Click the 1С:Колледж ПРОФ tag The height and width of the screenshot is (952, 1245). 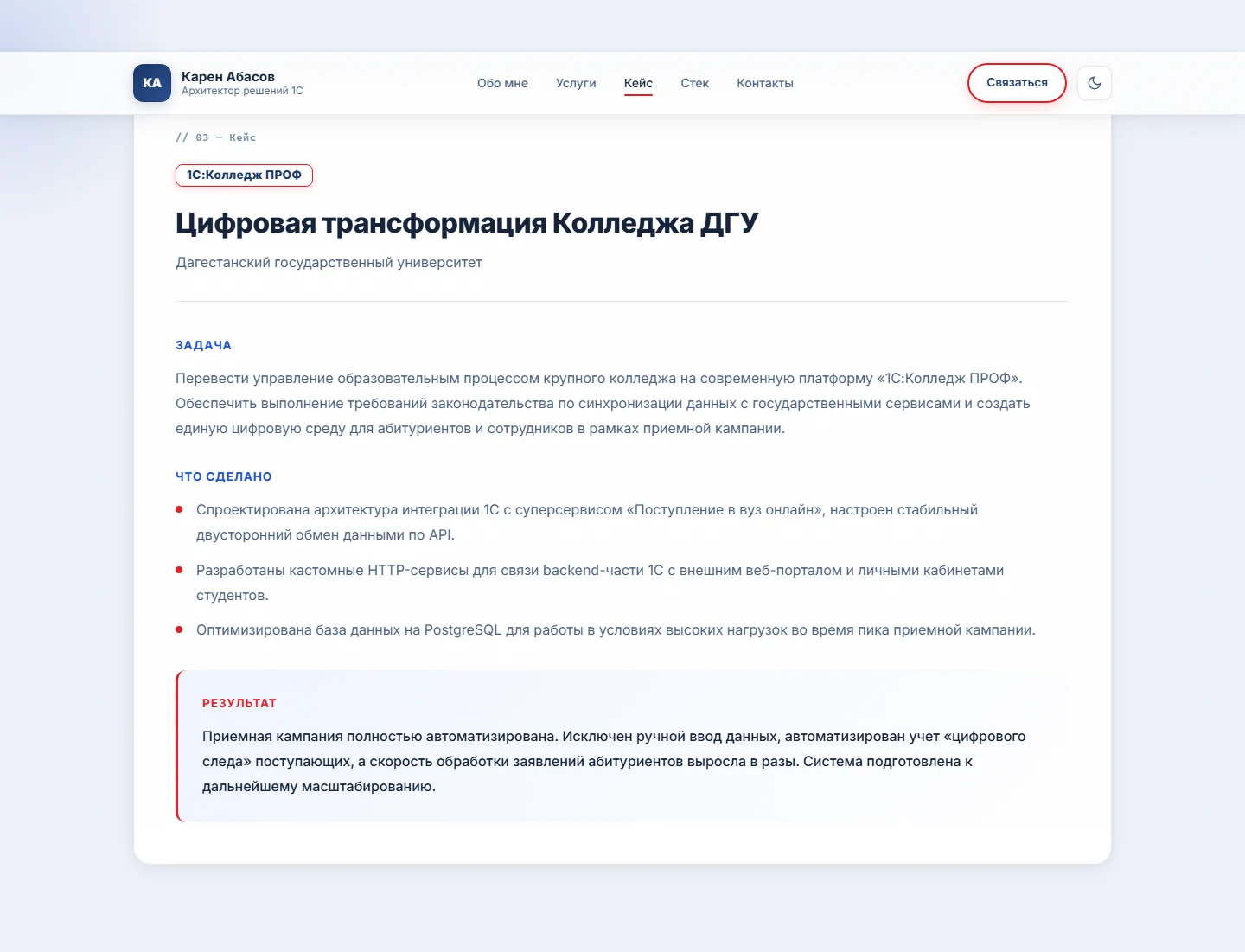pos(244,175)
